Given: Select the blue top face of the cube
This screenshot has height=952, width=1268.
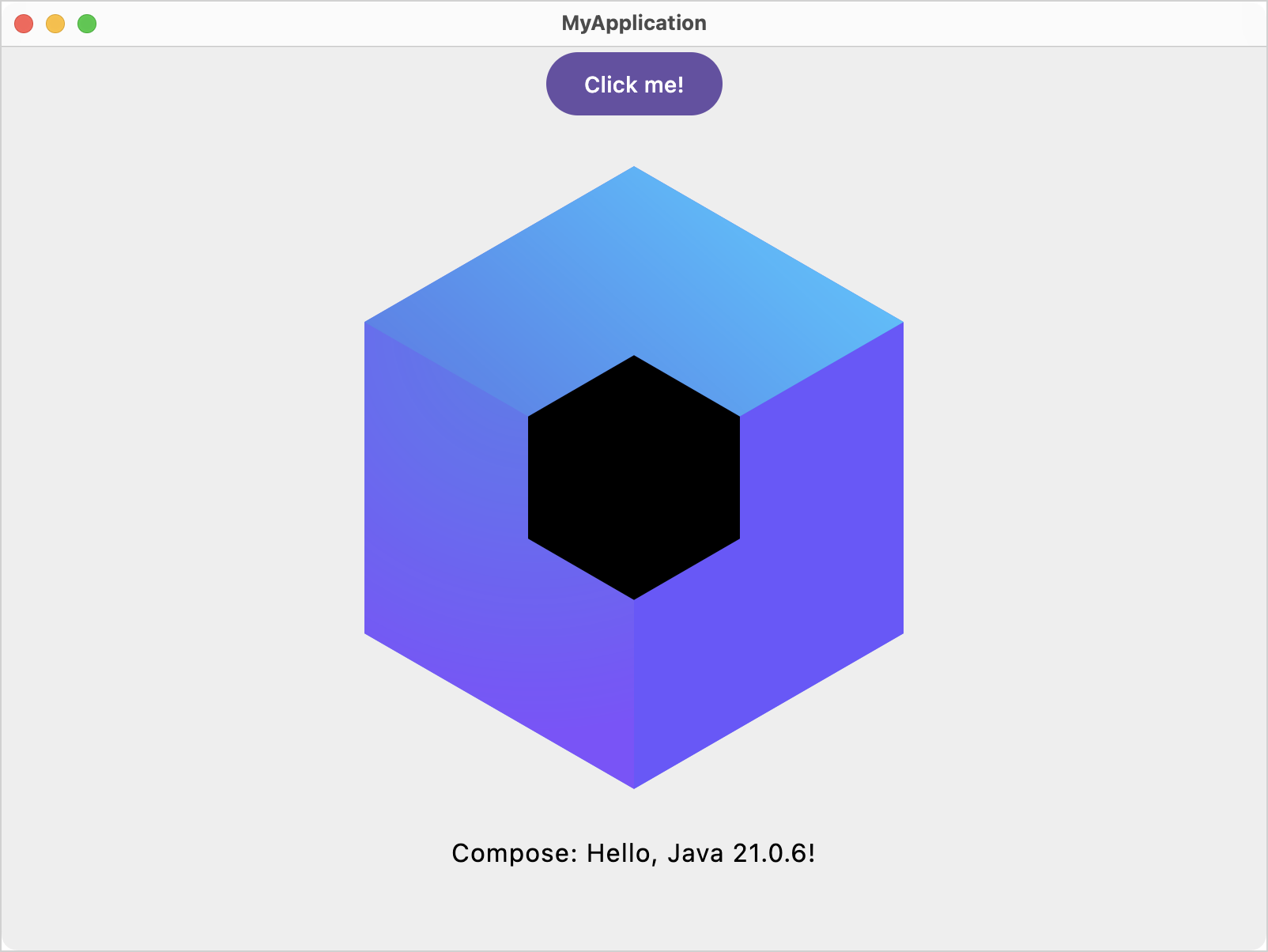Looking at the screenshot, I should [x=633, y=261].
